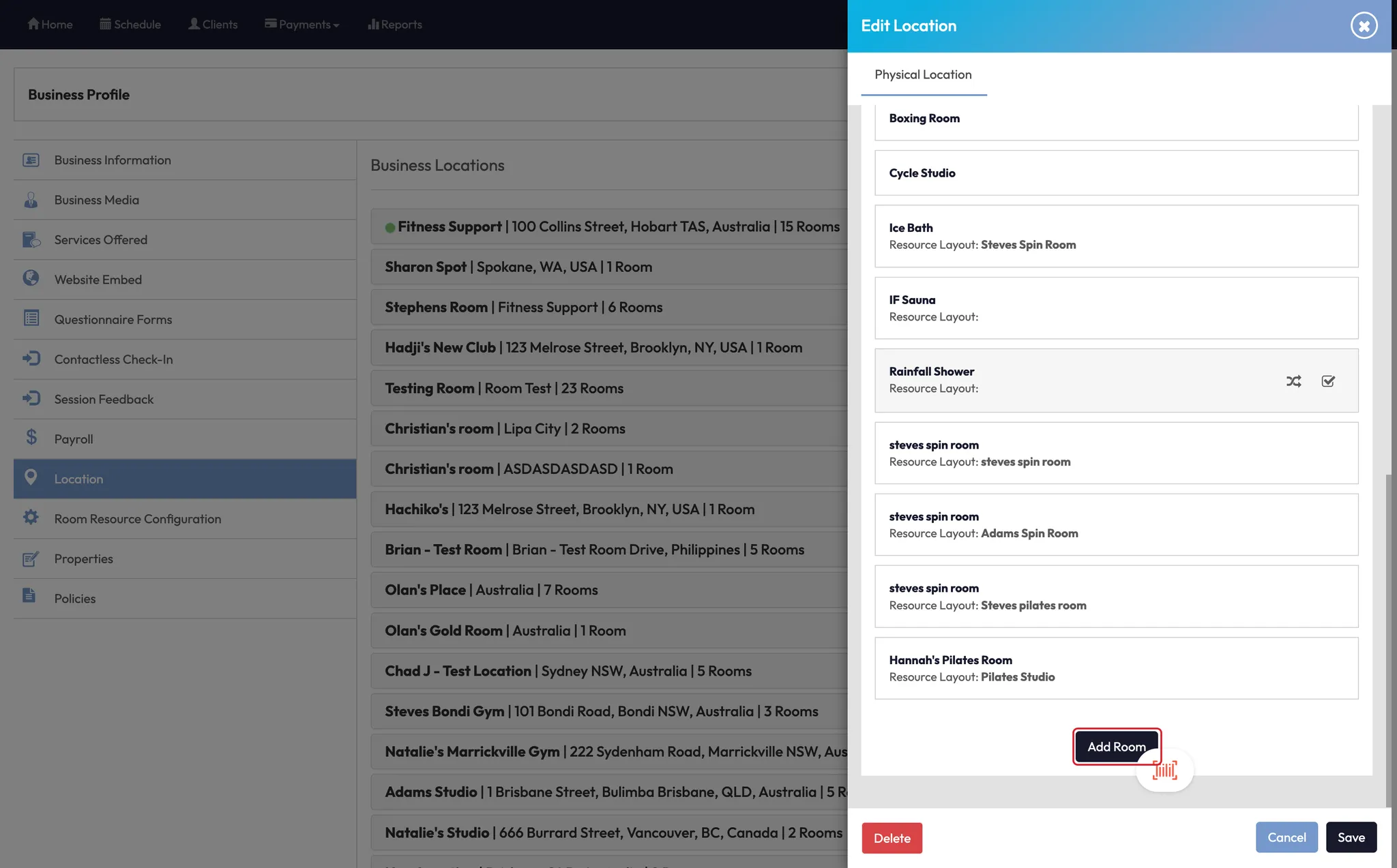Click the Payroll dollar icon

click(31, 438)
